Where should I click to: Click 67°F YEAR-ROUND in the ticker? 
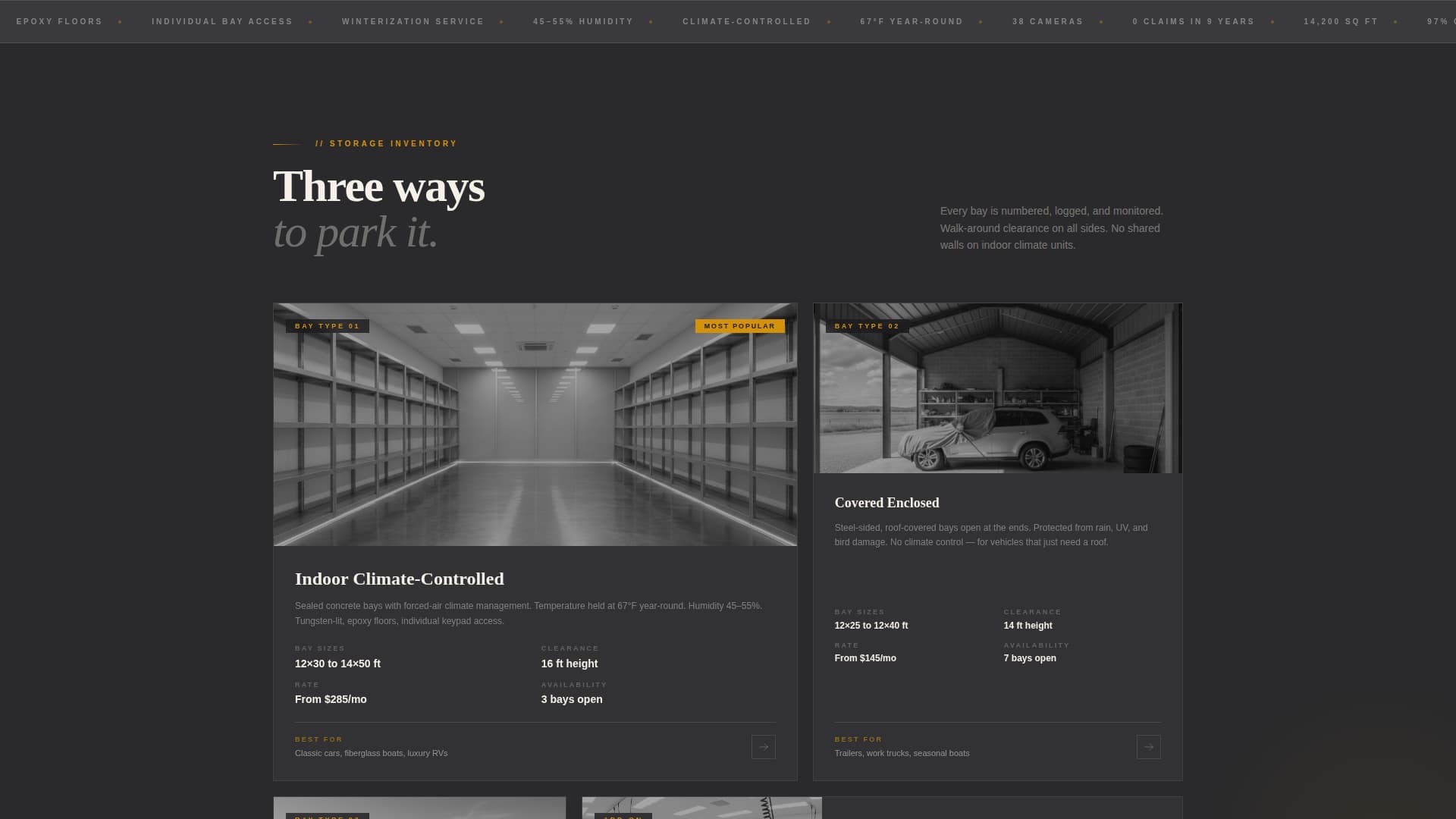click(912, 21)
